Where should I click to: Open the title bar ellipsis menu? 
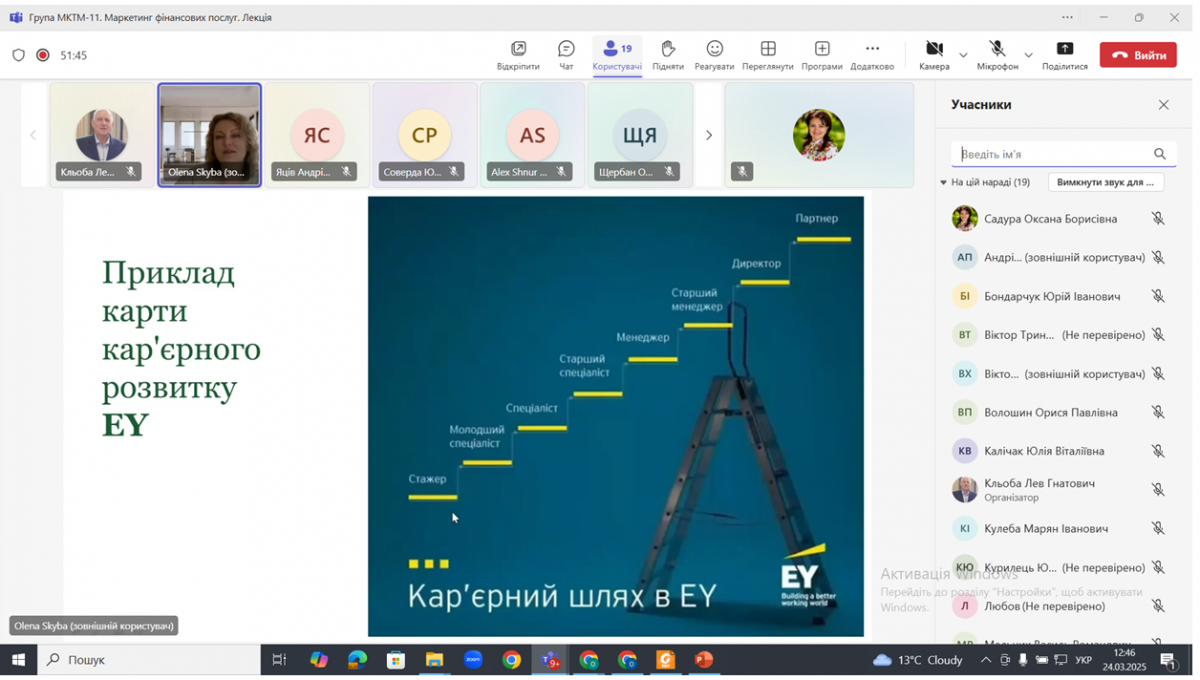pyautogui.click(x=1066, y=17)
